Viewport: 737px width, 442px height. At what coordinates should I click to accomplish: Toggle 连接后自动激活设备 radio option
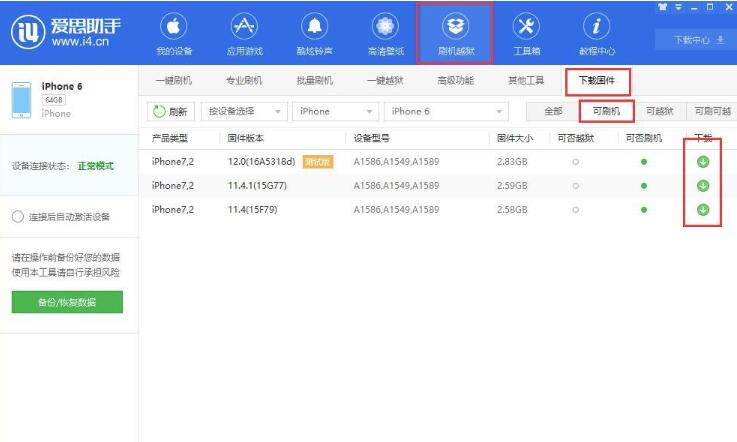pyautogui.click(x=18, y=216)
